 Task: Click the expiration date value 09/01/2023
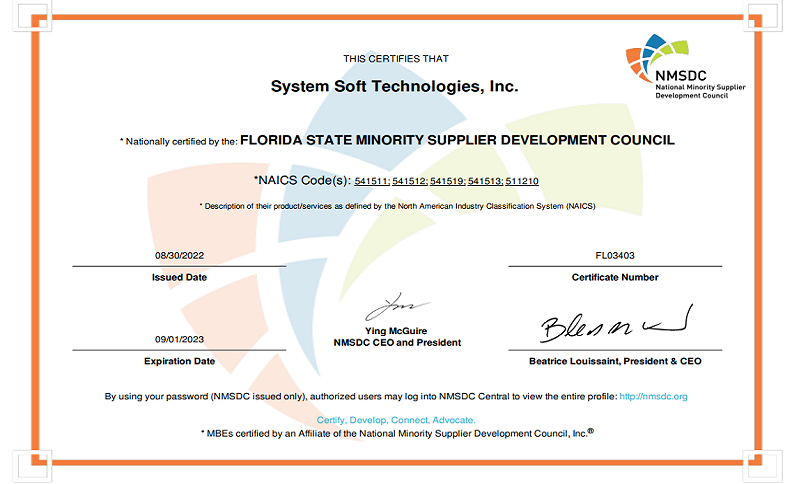click(179, 340)
